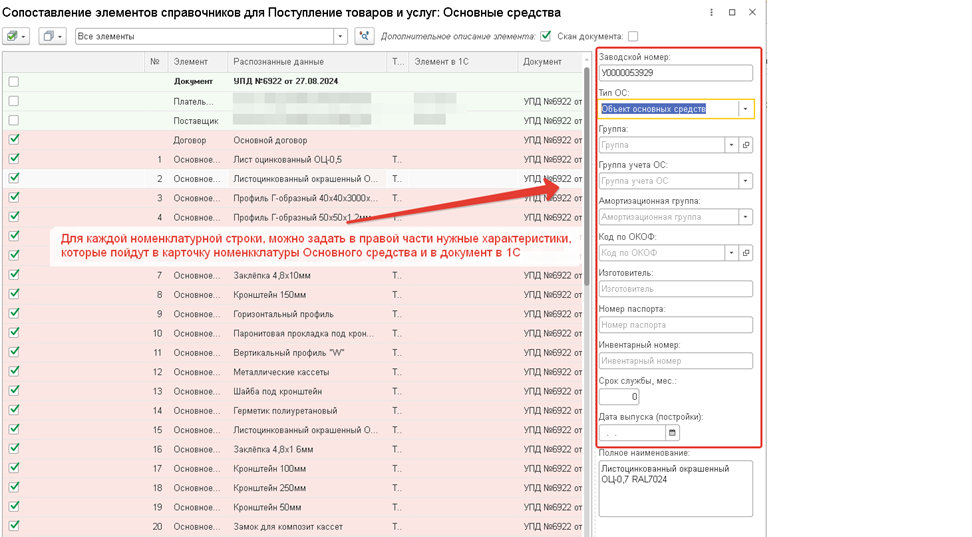The height and width of the screenshot is (537, 972).
Task: Check the Плательщик row checkbox
Action: pyautogui.click(x=14, y=101)
